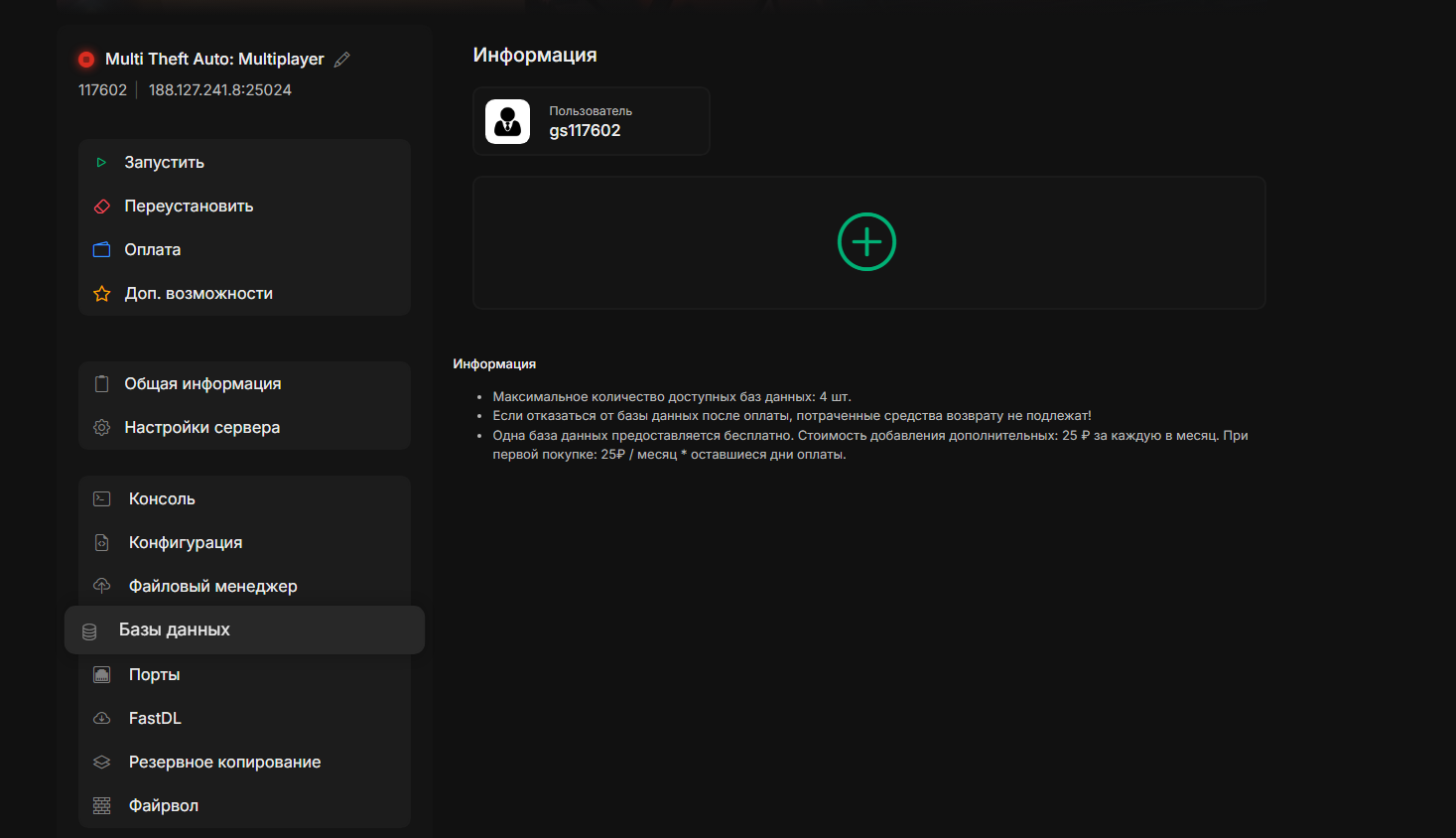Open Общая информация section
Image resolution: width=1456 pixels, height=838 pixels.
click(x=201, y=383)
